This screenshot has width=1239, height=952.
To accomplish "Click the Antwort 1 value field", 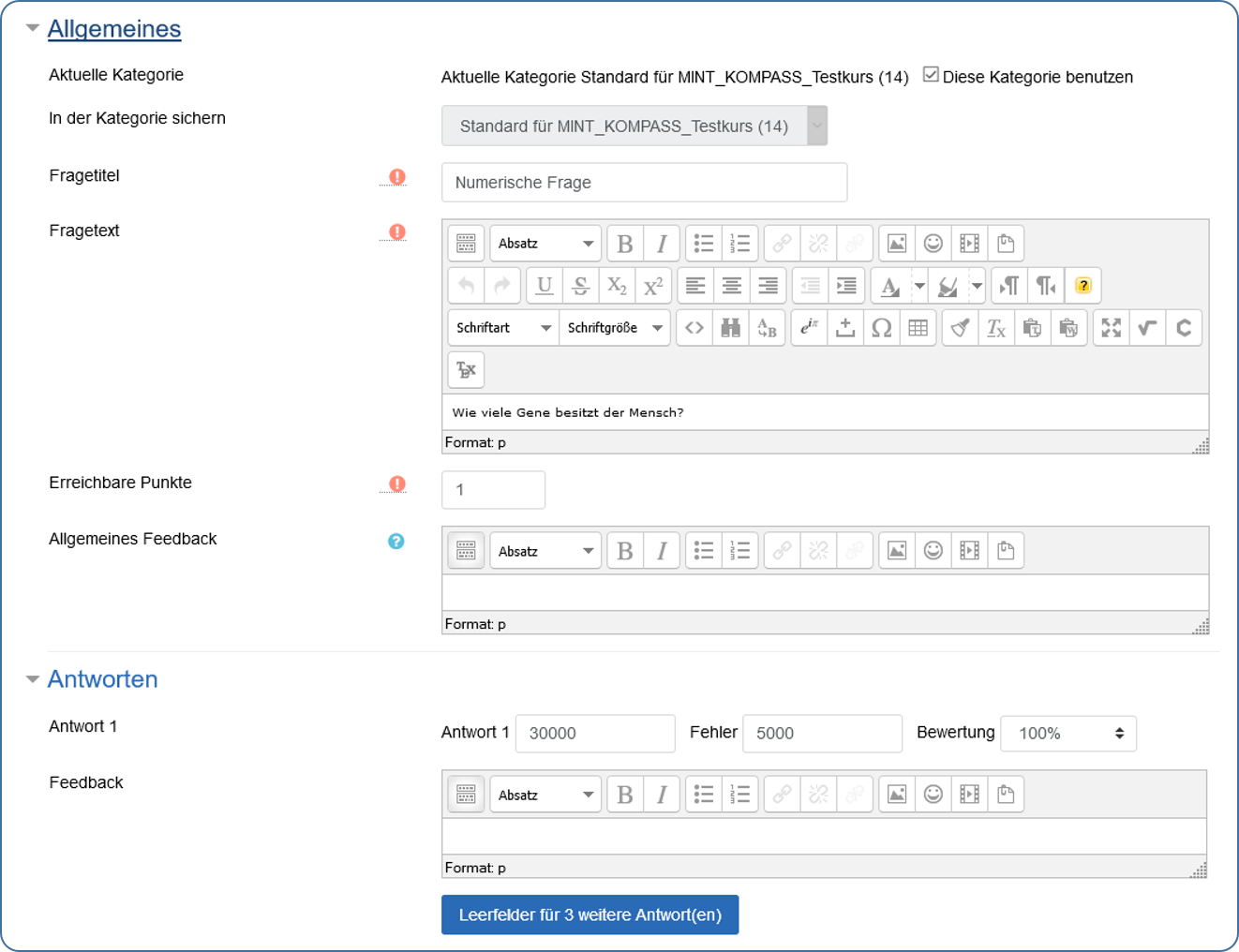I will coord(596,734).
